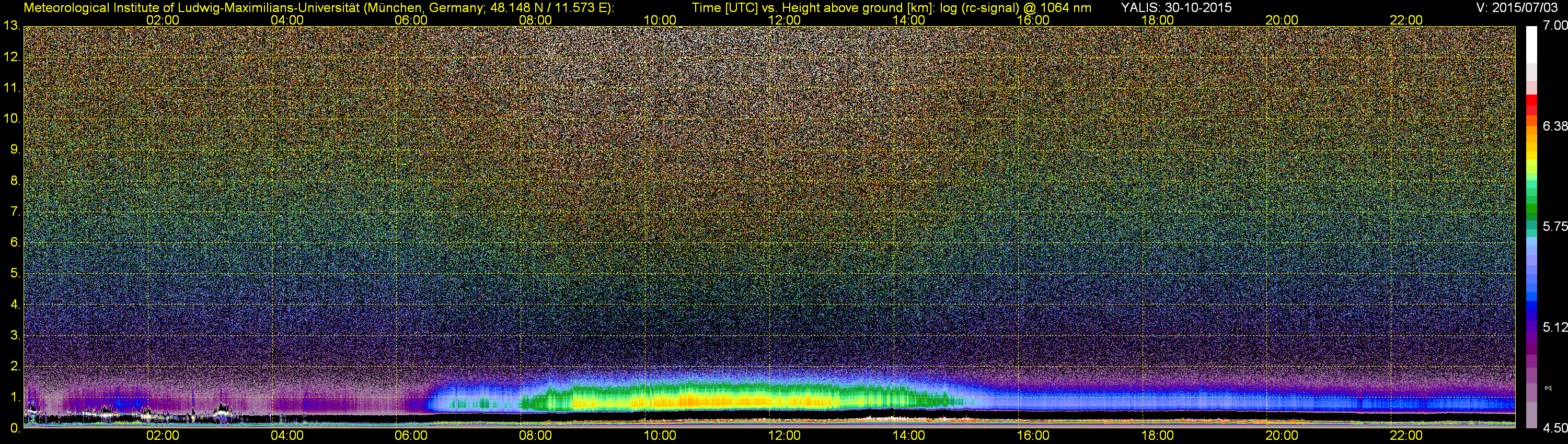
Task: Click the 5.12 color scale value
Action: (1554, 327)
